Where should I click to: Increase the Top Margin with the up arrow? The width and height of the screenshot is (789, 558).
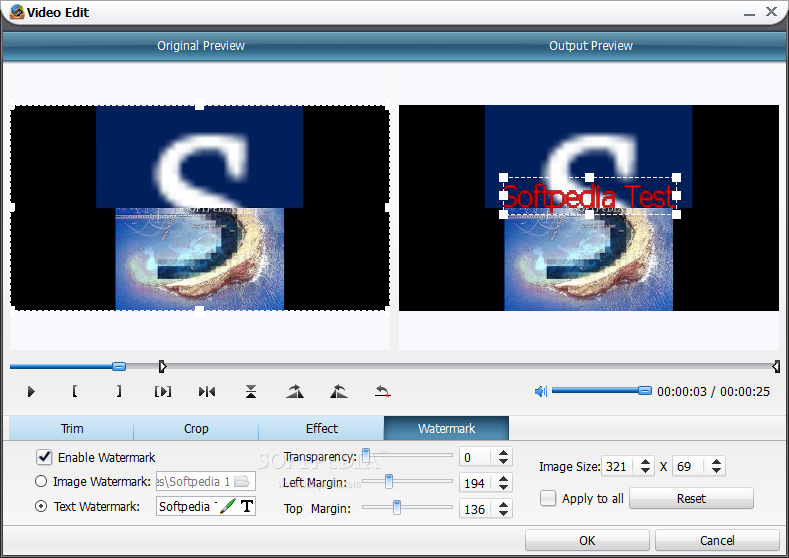pos(503,505)
